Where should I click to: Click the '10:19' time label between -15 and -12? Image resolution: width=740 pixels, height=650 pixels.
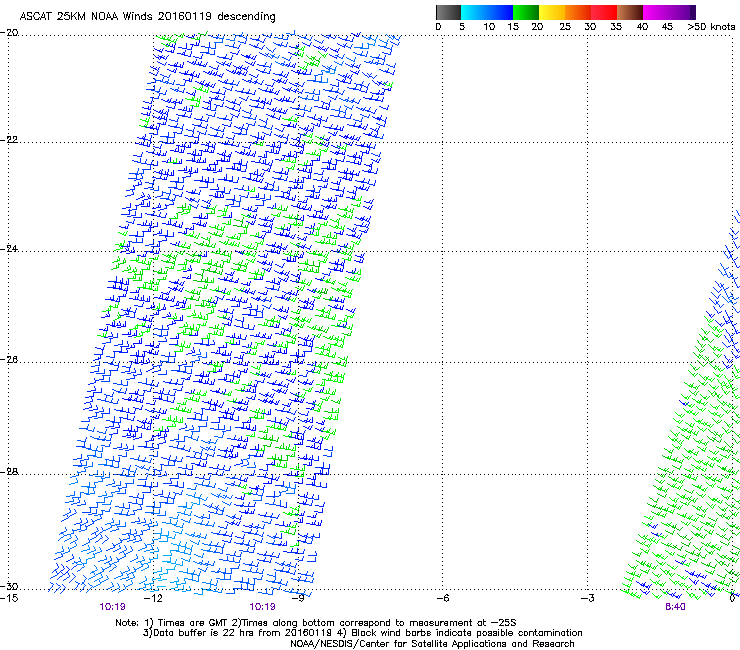[x=112, y=607]
